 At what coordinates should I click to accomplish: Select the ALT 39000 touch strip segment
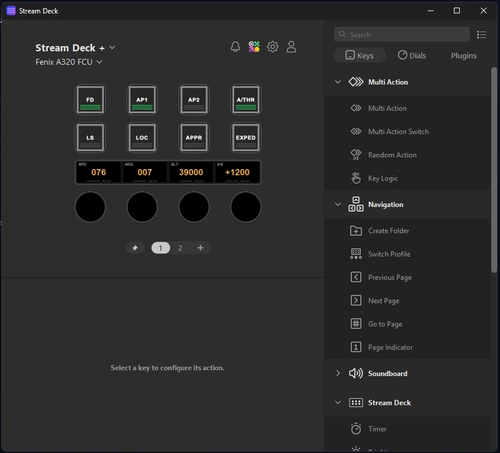click(x=191, y=172)
